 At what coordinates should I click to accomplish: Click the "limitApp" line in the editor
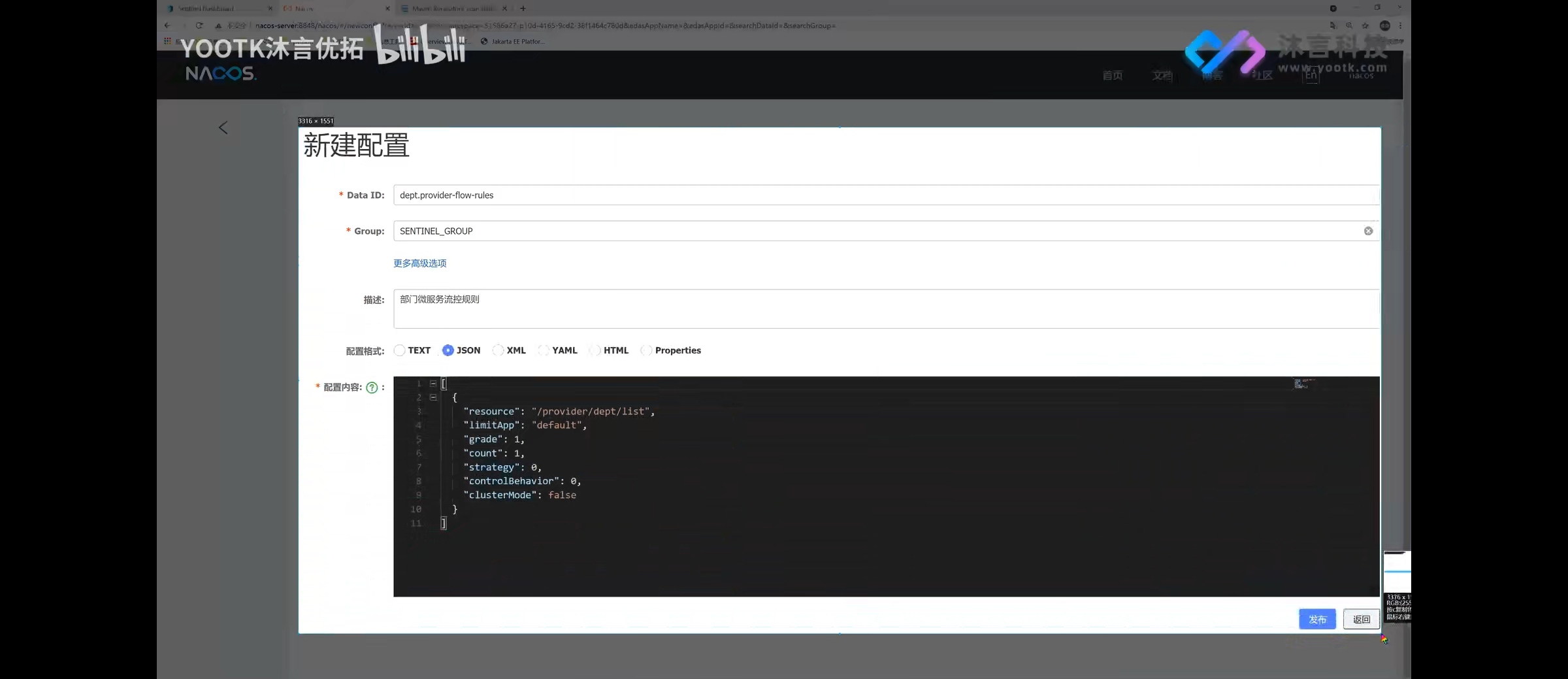coord(525,425)
